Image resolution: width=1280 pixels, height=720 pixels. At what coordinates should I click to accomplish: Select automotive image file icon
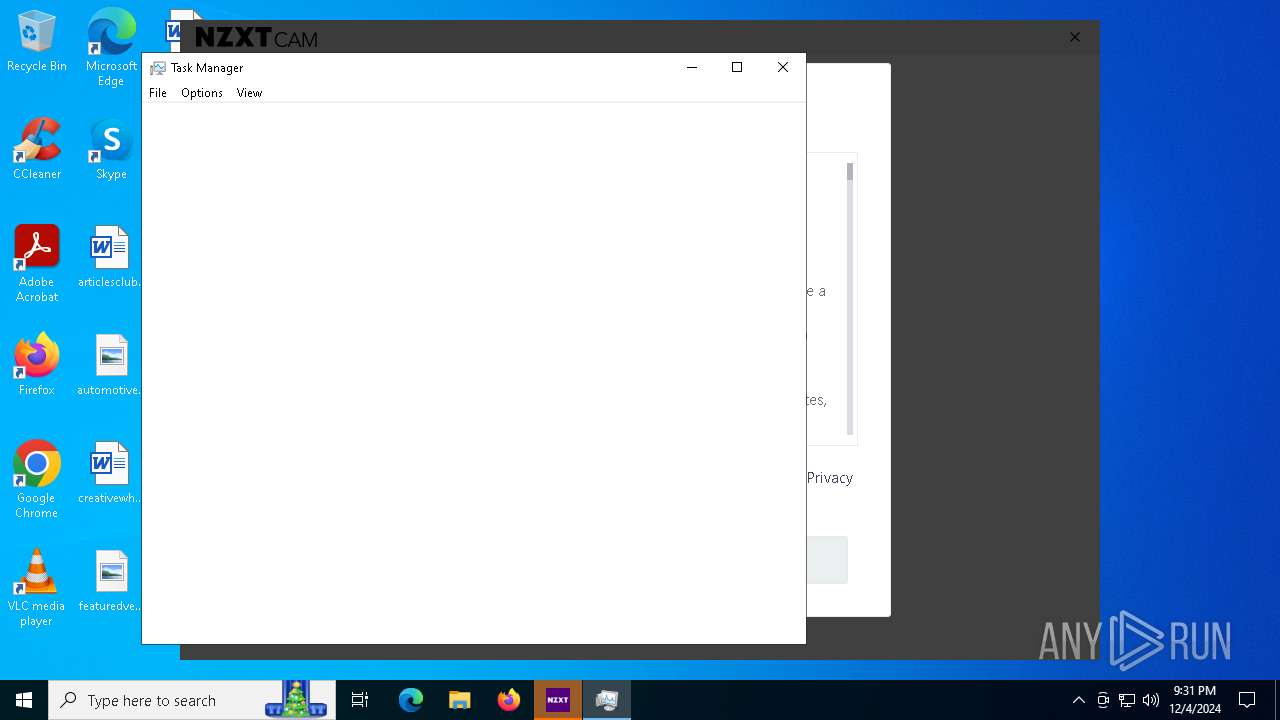pyautogui.click(x=110, y=365)
